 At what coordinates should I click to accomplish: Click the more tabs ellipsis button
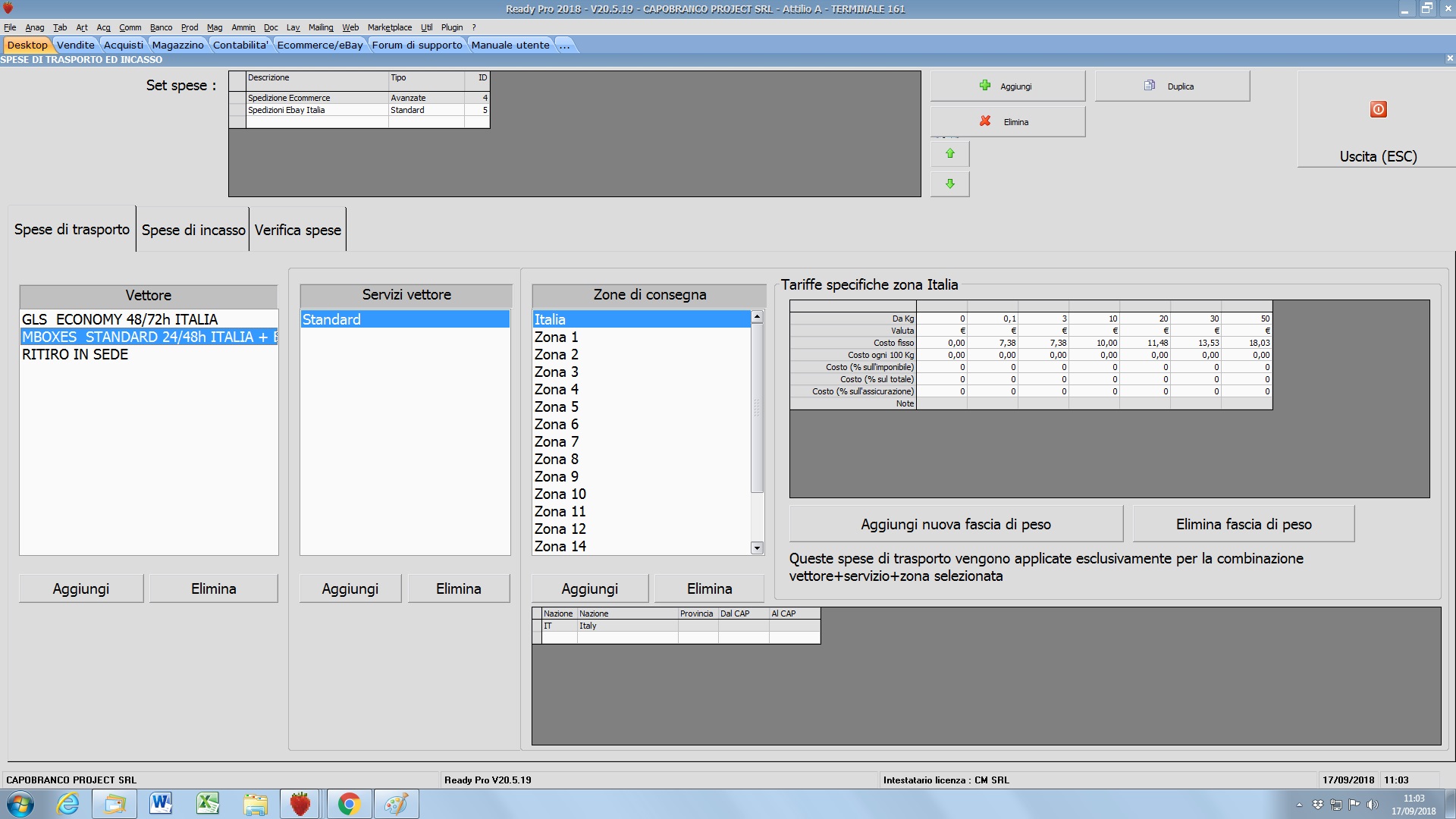[564, 45]
